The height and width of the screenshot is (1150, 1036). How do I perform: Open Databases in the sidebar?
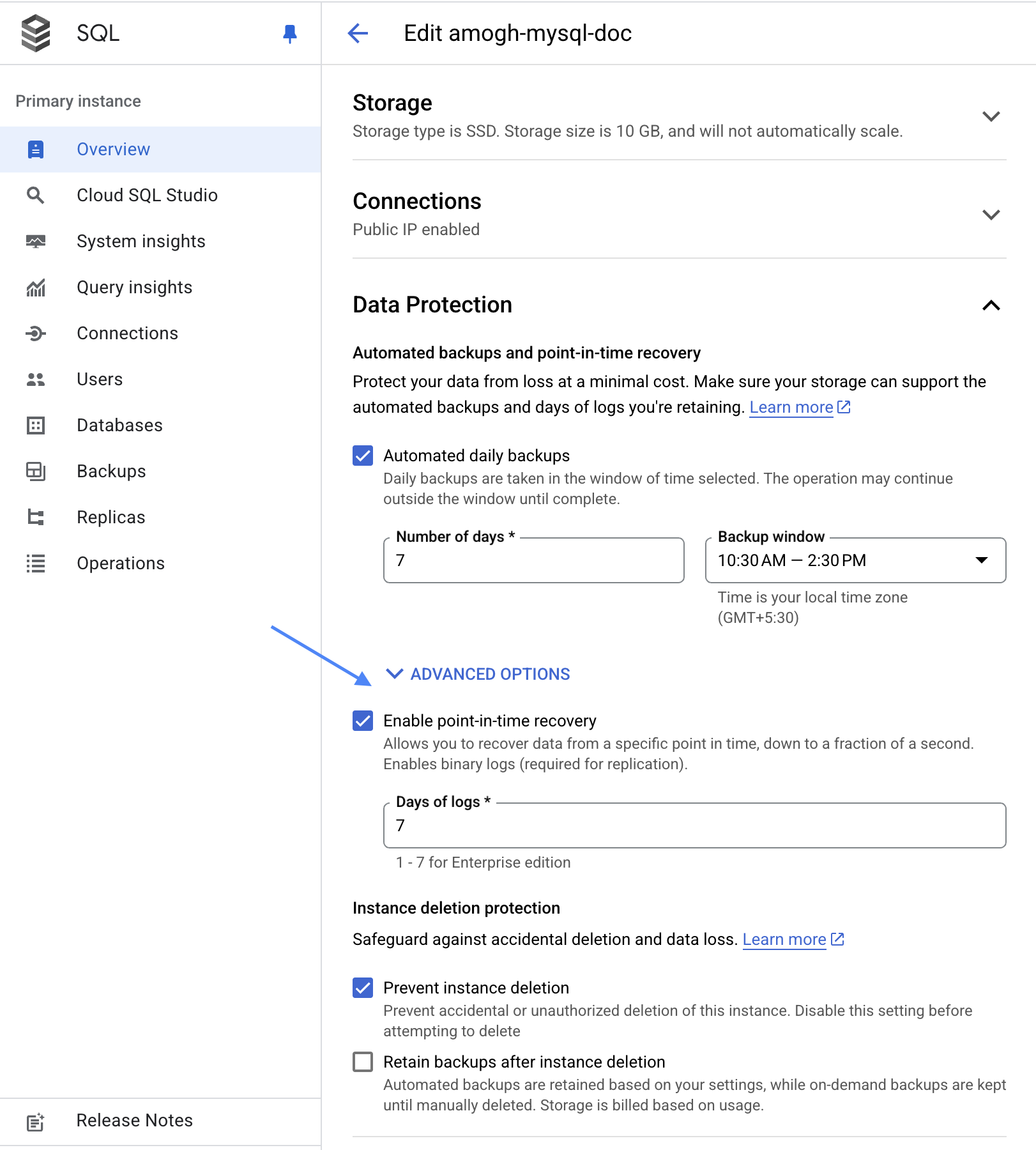119,425
